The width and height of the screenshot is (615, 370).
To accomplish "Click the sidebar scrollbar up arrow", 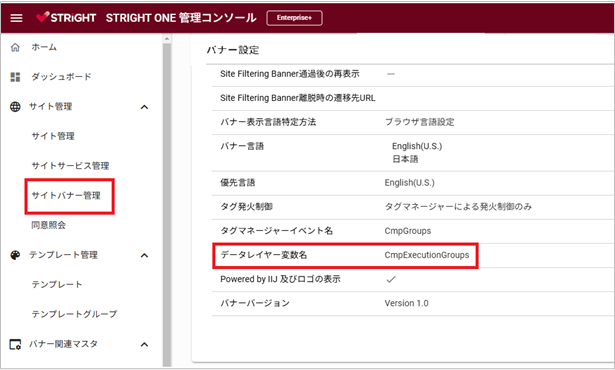I will coord(167,38).
